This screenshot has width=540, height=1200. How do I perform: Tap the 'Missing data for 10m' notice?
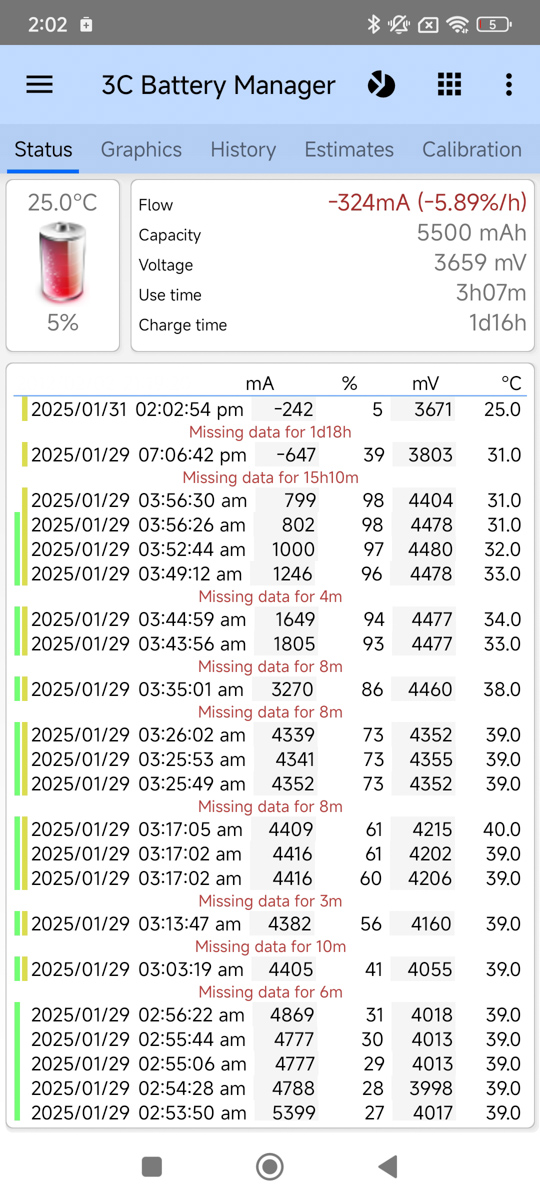point(270,947)
